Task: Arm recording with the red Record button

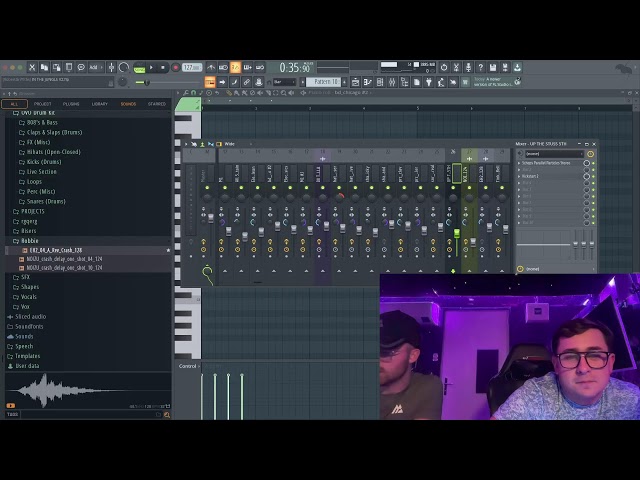Action: tap(176, 67)
